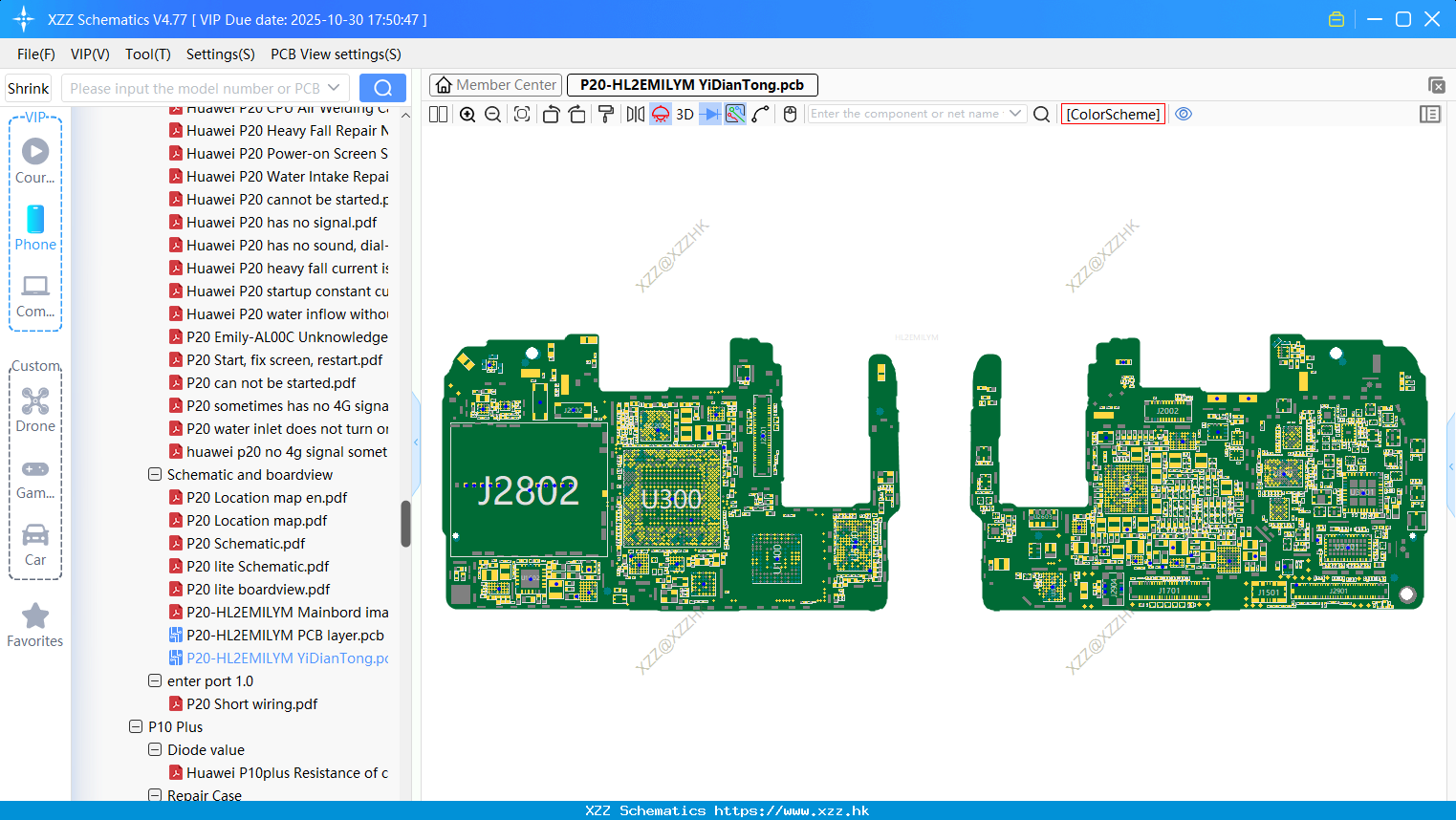Zoom in on the PCB view
The width and height of the screenshot is (1456, 820).
click(467, 115)
